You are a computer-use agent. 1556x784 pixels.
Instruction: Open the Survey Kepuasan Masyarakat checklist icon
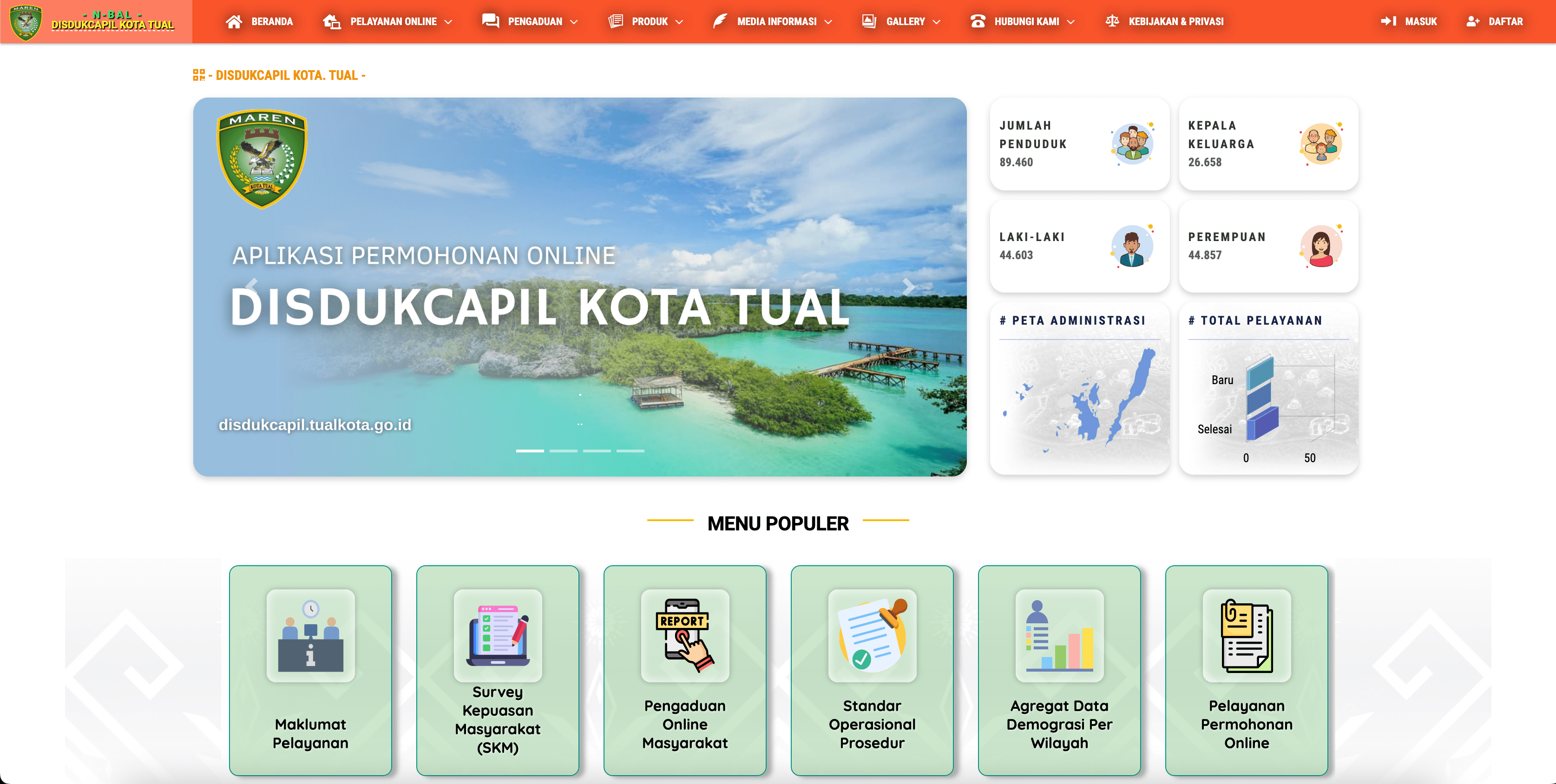[x=498, y=635]
